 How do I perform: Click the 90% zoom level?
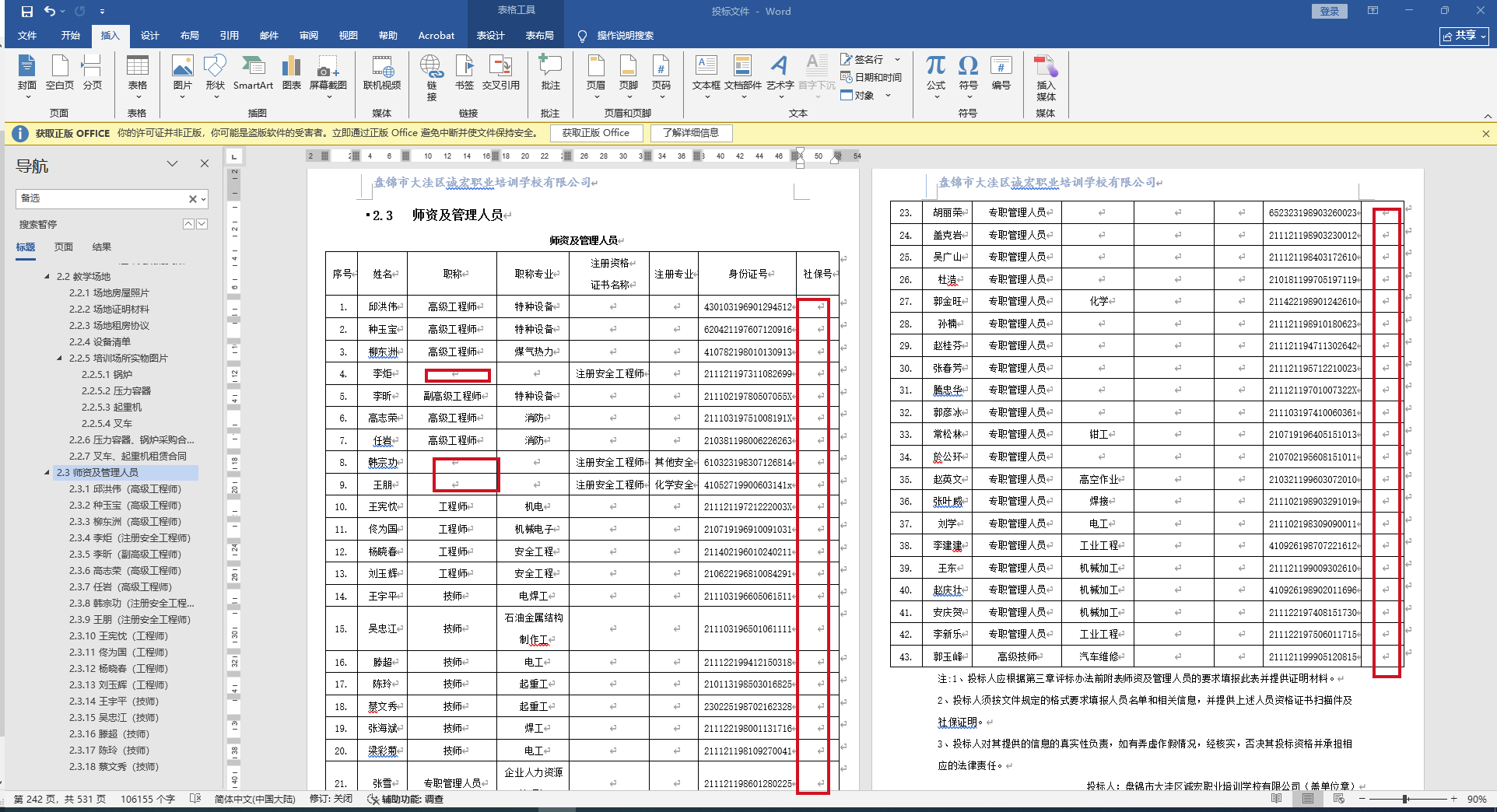coord(1477,799)
